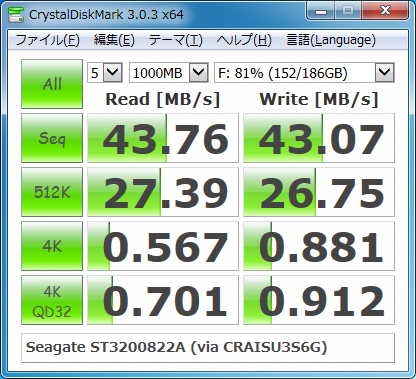Open the 言語(Language) menu
The width and height of the screenshot is (416, 379).
click(x=331, y=40)
